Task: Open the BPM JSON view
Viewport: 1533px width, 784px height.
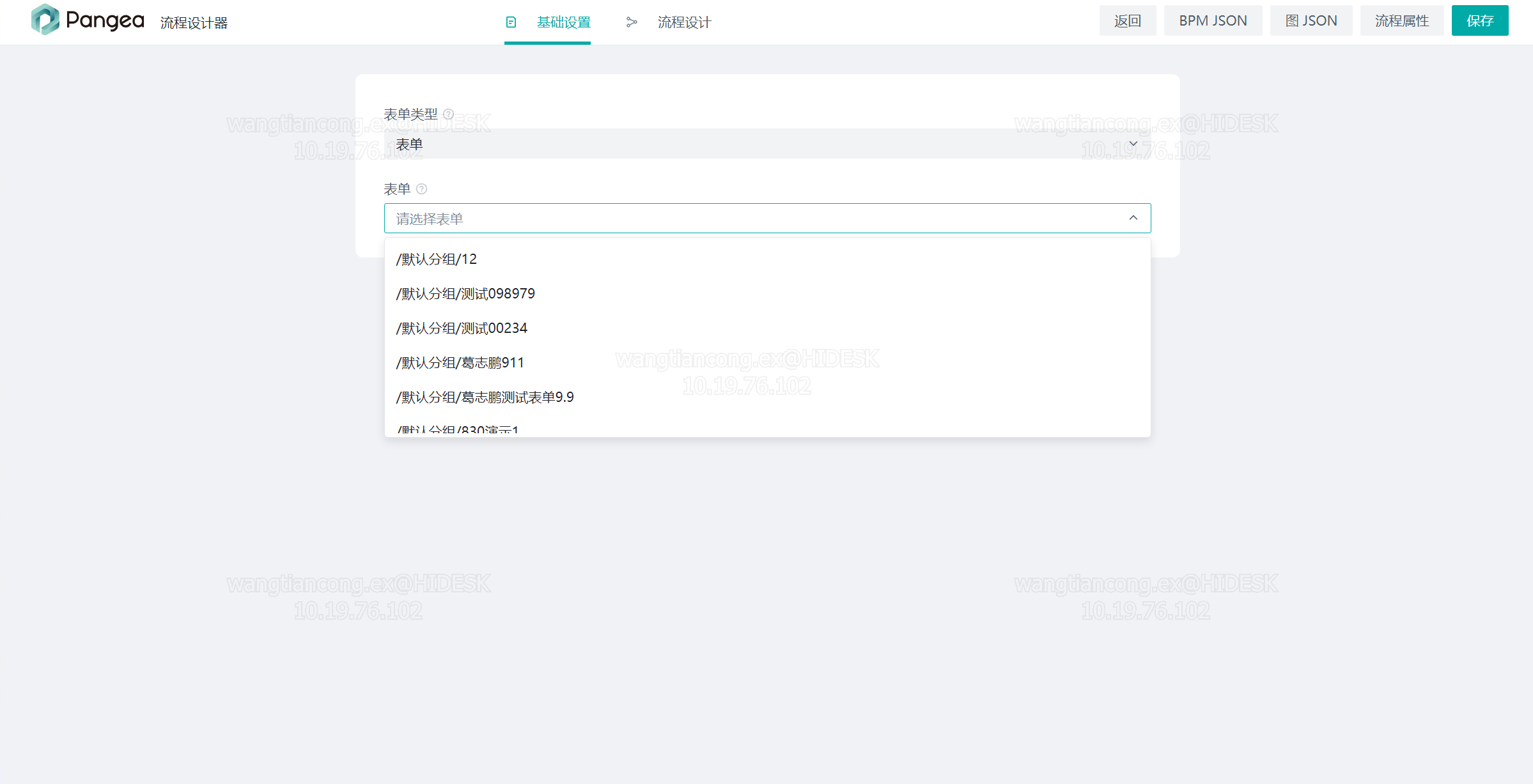Action: (x=1213, y=20)
